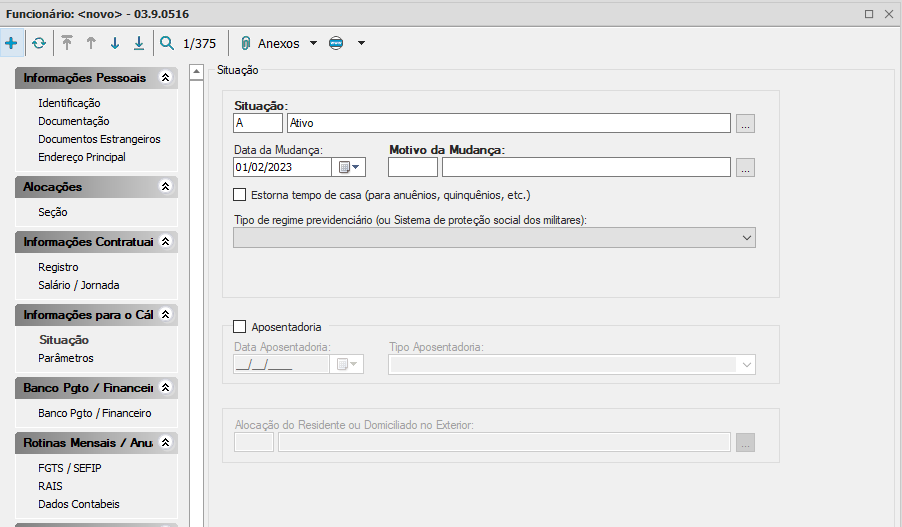Open Tipo de regime previdenciário dropdown
The height and width of the screenshot is (527, 902).
point(746,237)
